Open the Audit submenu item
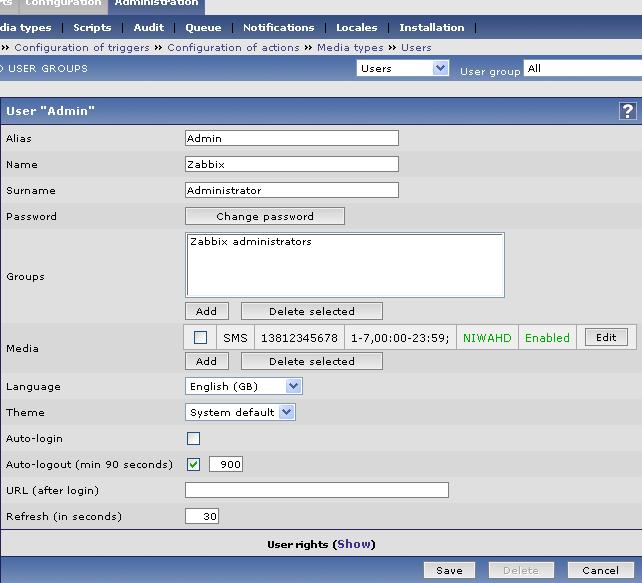 pos(149,27)
